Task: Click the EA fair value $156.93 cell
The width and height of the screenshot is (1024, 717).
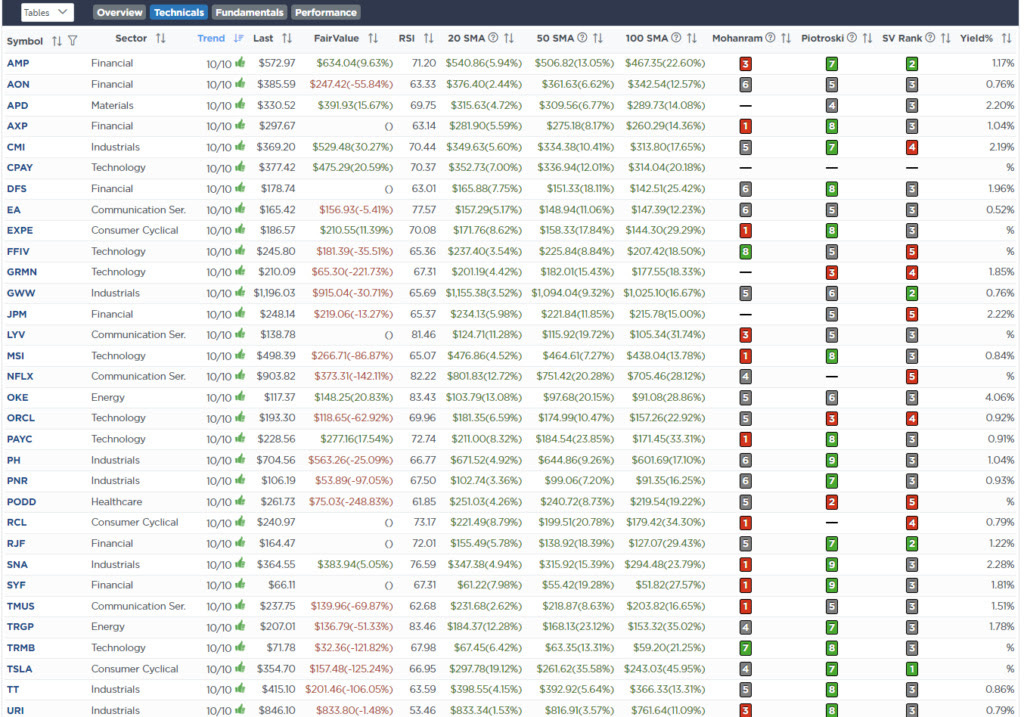Action: tap(356, 210)
